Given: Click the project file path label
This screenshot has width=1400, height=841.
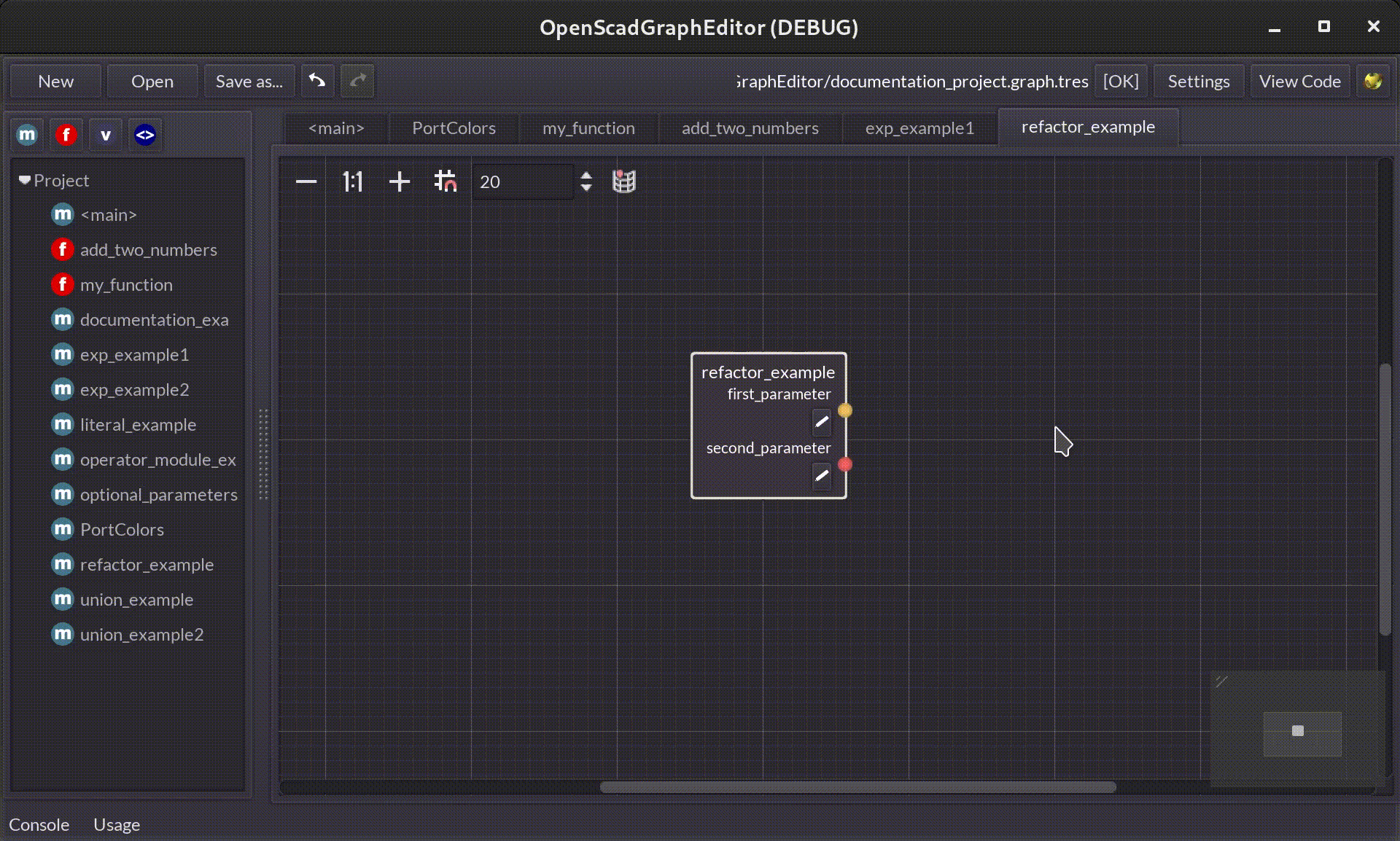Looking at the screenshot, I should pyautogui.click(x=911, y=81).
